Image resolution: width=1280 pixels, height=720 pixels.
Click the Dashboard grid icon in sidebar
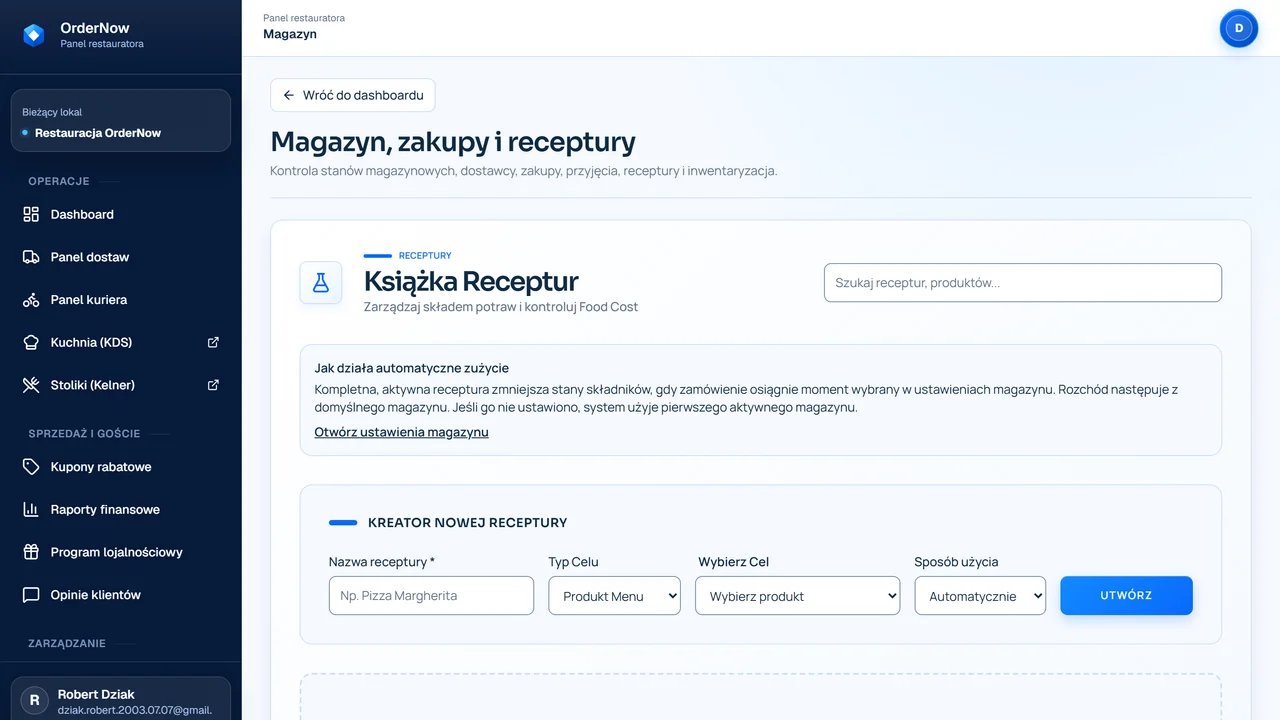[31, 214]
